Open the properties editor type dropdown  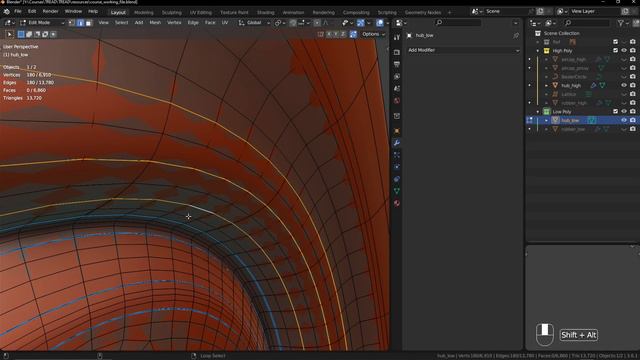(x=402, y=23)
